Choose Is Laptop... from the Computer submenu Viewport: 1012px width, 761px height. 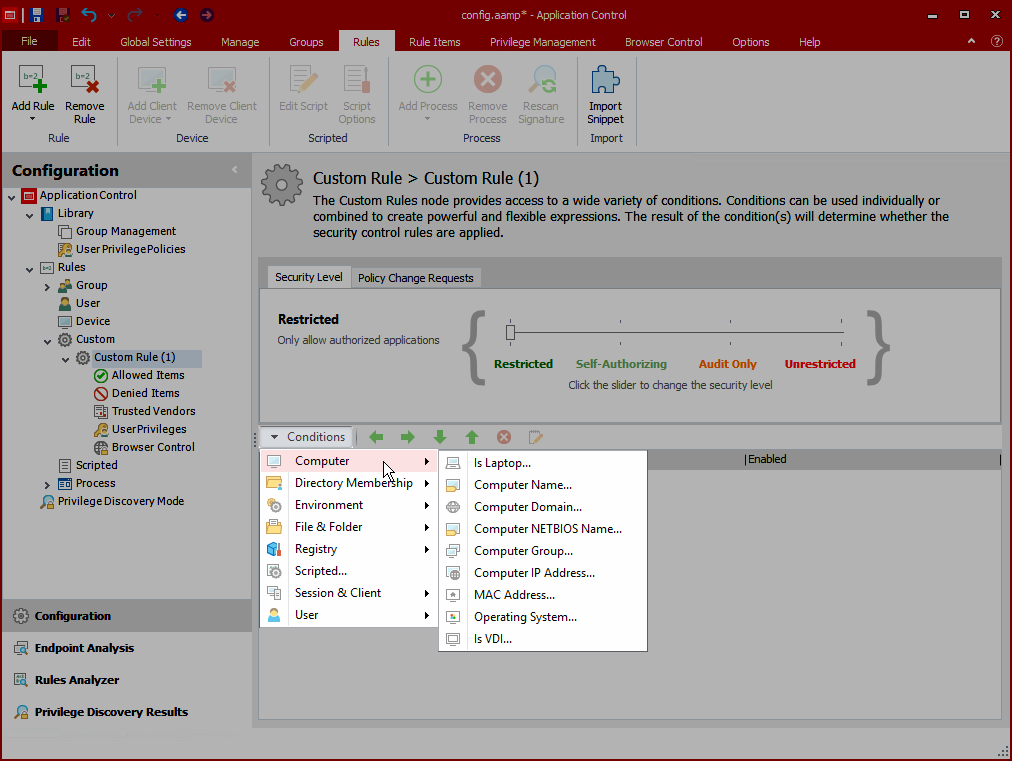[x=502, y=463]
